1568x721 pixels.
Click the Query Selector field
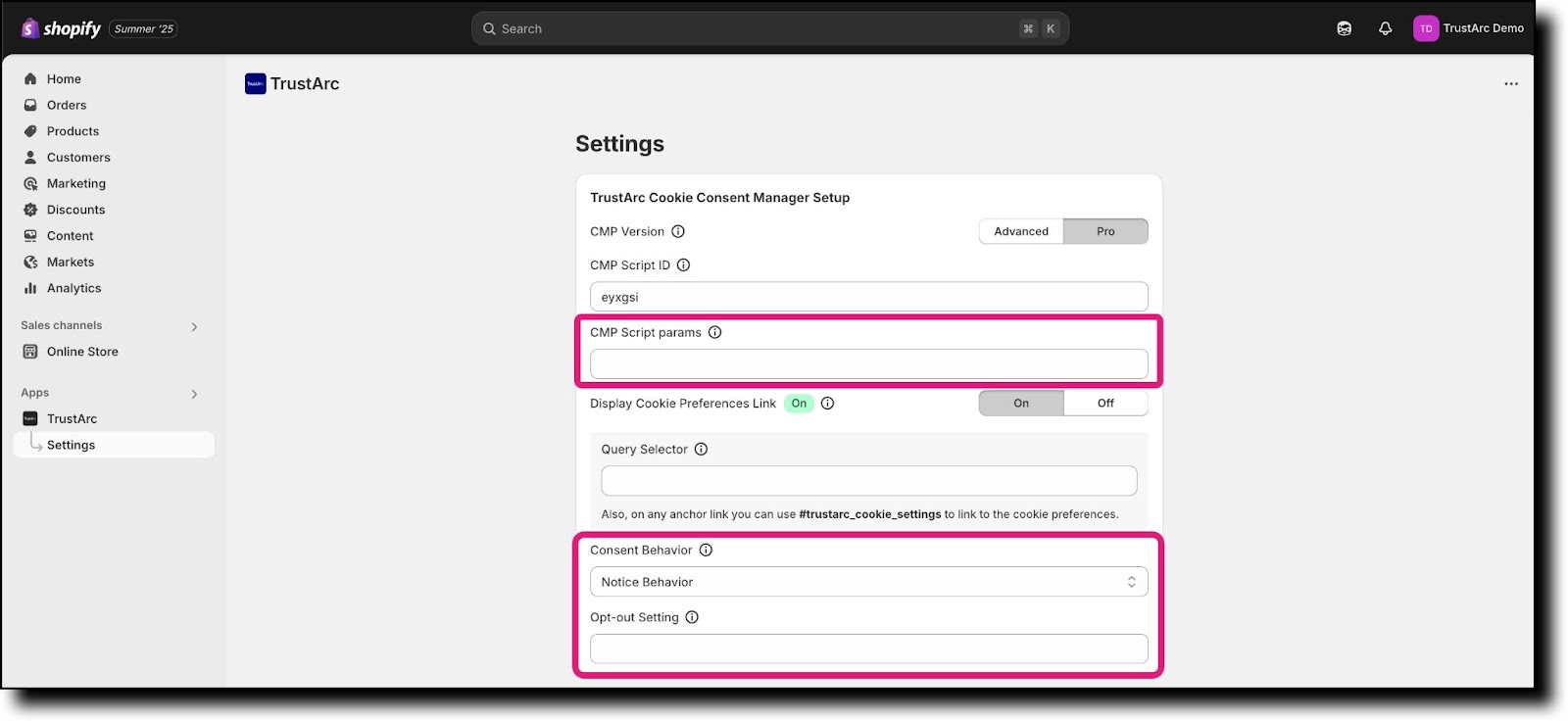(x=868, y=480)
